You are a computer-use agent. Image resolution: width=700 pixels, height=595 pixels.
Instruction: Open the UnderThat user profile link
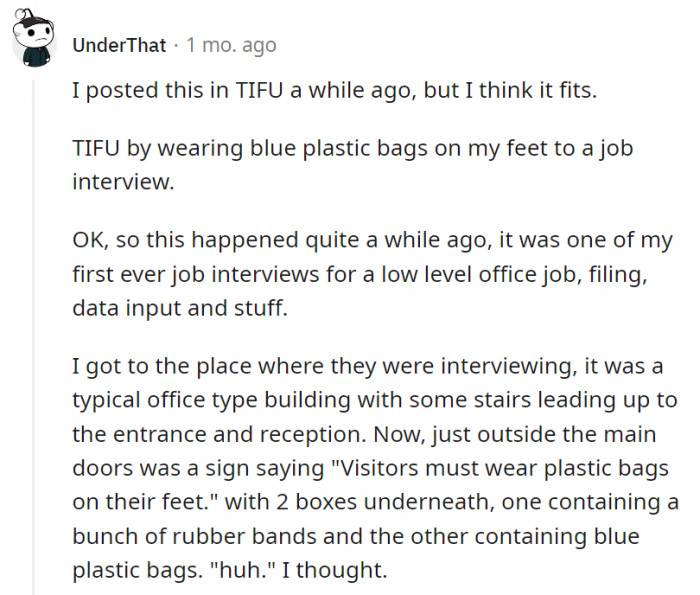119,46
